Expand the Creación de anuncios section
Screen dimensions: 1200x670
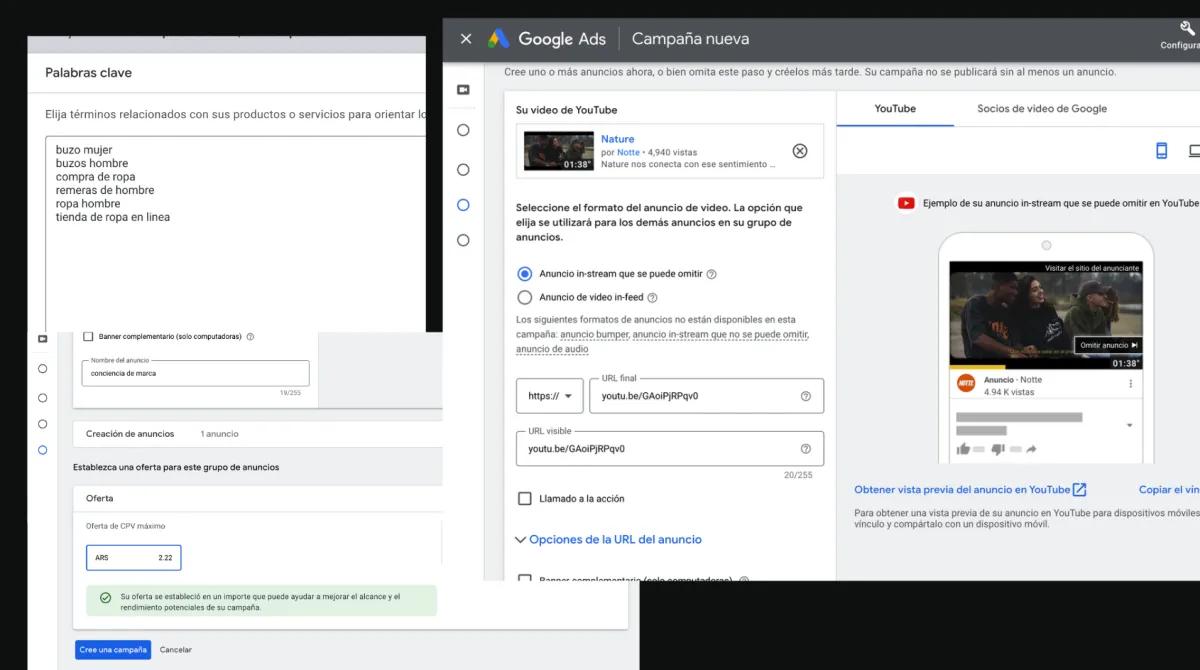258,434
